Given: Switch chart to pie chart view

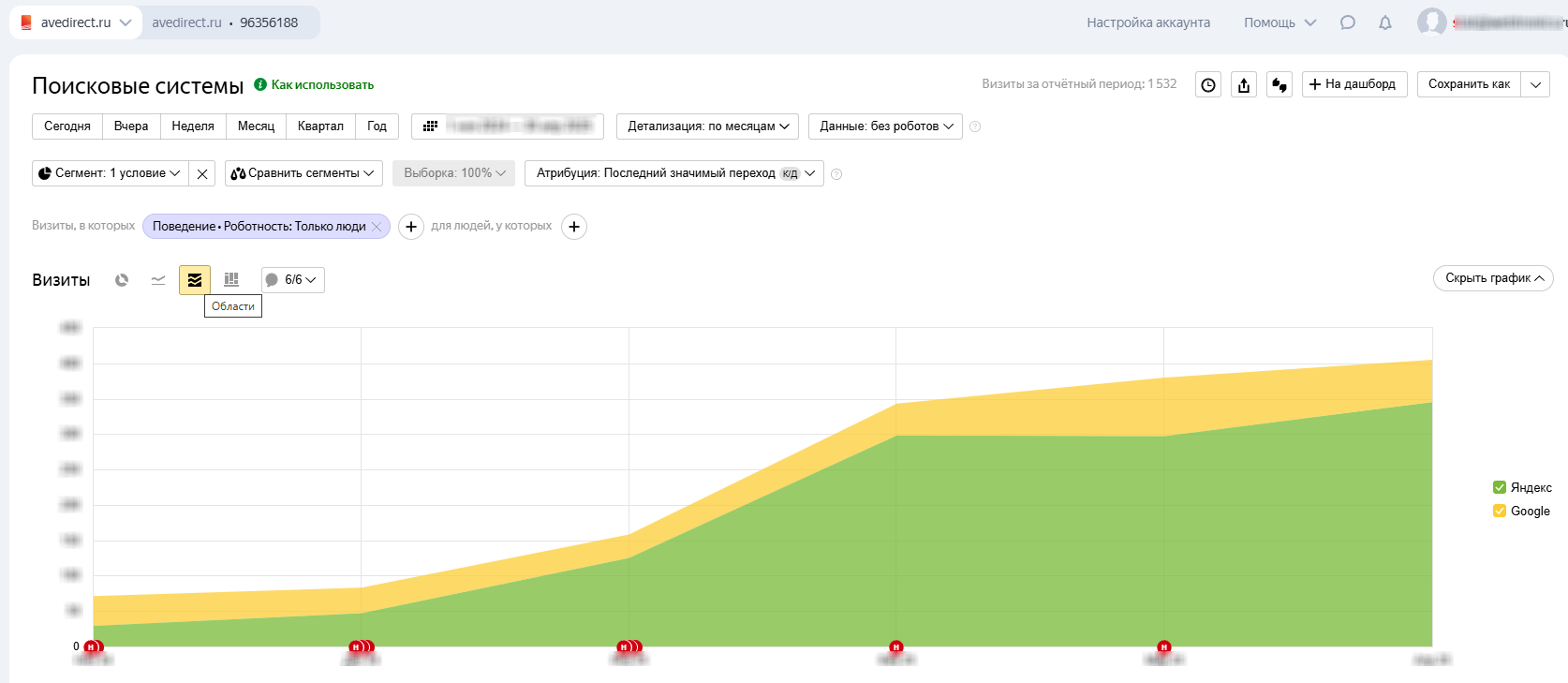Looking at the screenshot, I should point(122,280).
